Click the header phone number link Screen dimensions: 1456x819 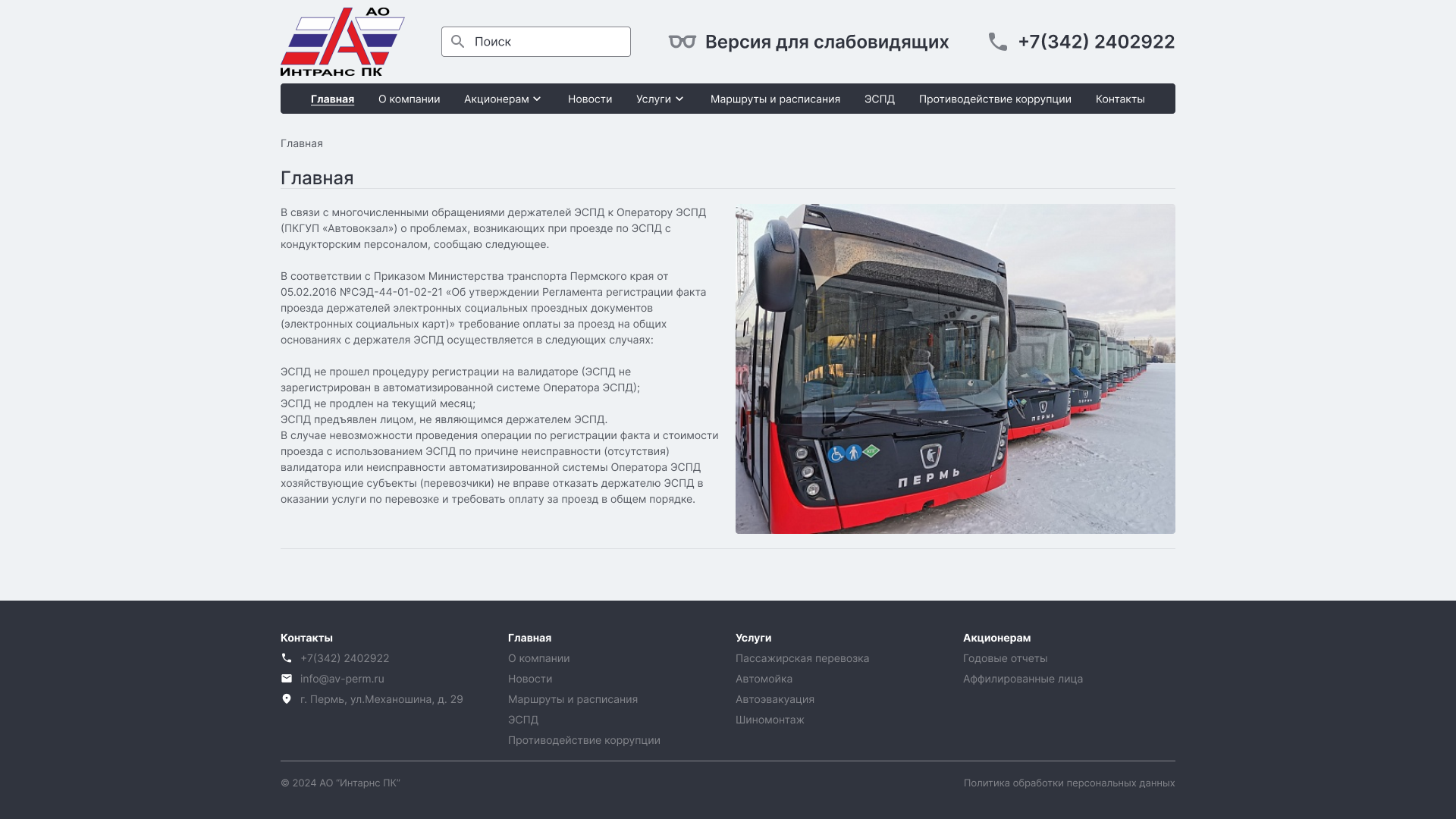click(x=1096, y=42)
